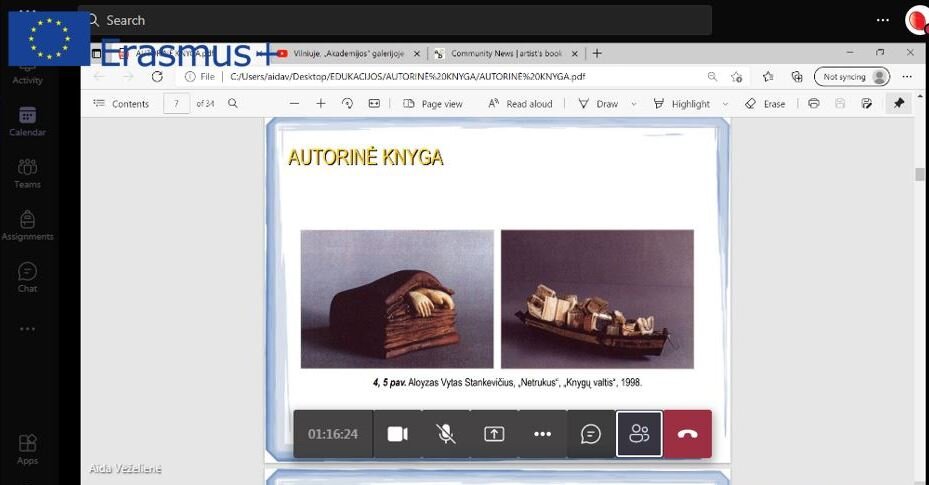Expand Highlight color options dropdown
This screenshot has height=485, width=929.
coord(725,104)
